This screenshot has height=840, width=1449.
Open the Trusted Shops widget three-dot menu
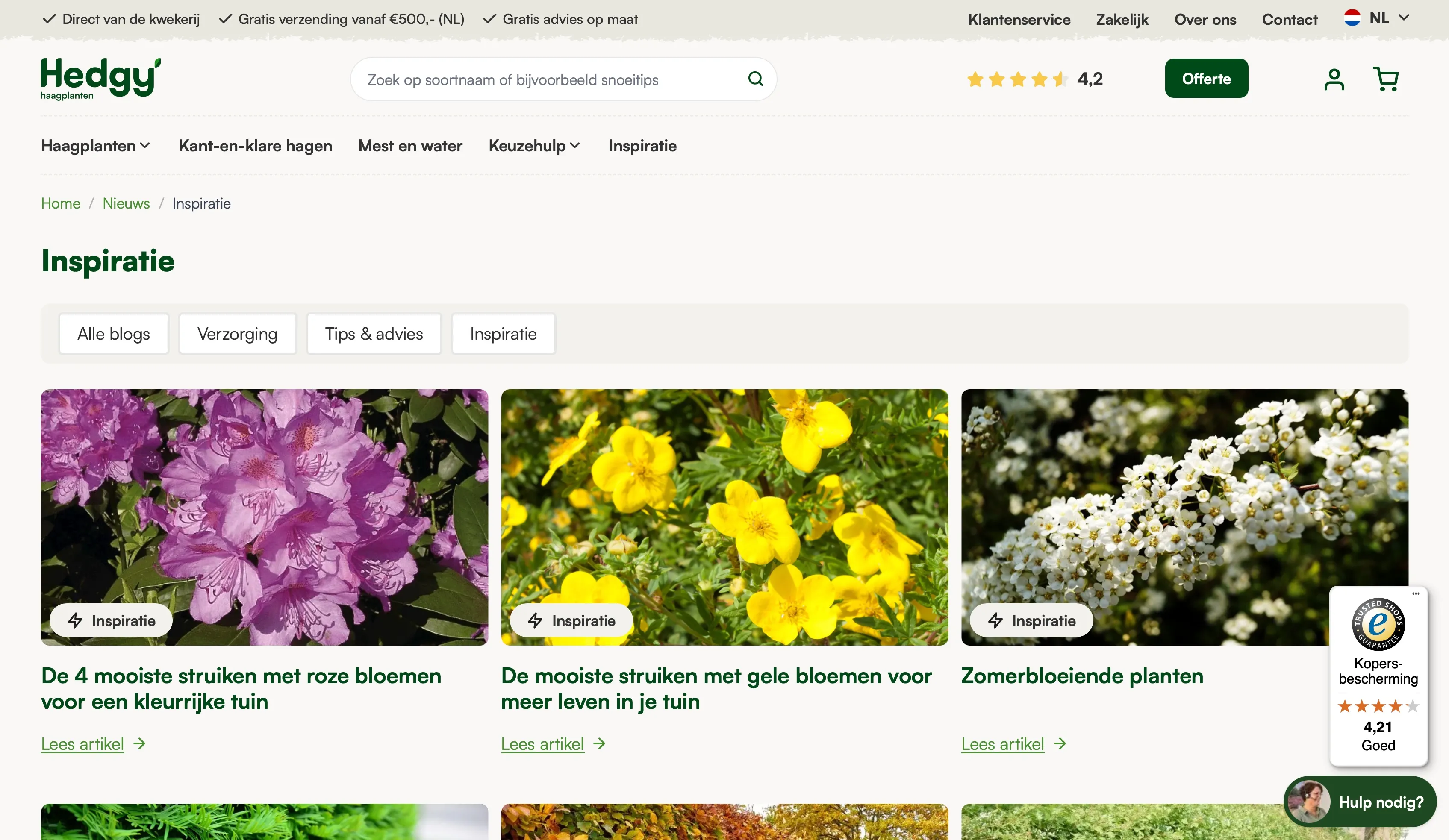tap(1416, 593)
